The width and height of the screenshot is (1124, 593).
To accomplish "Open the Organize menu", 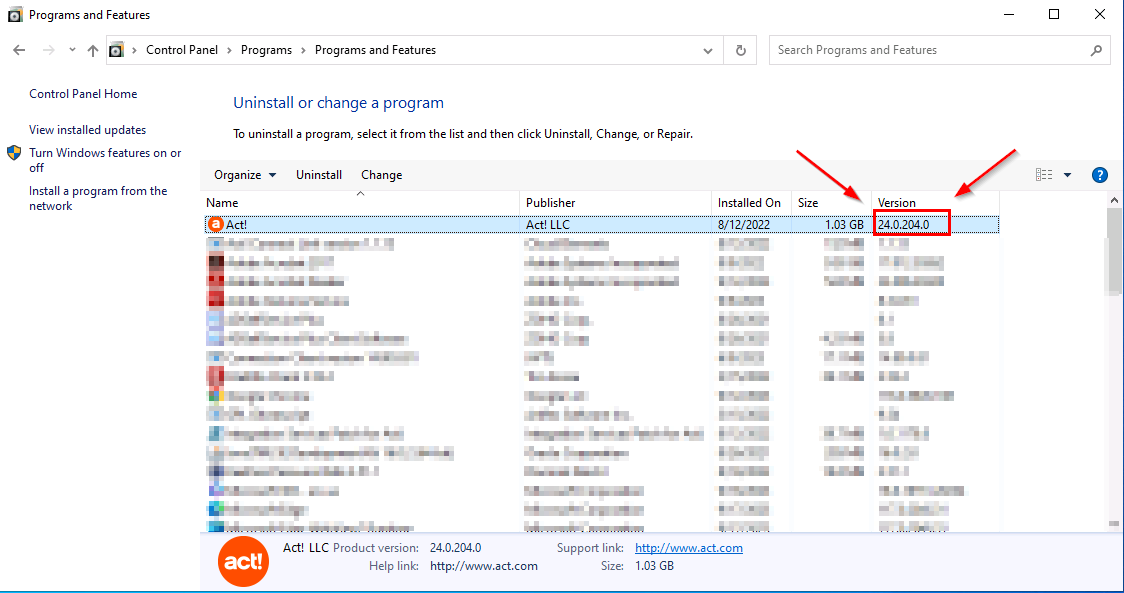I will [x=245, y=175].
